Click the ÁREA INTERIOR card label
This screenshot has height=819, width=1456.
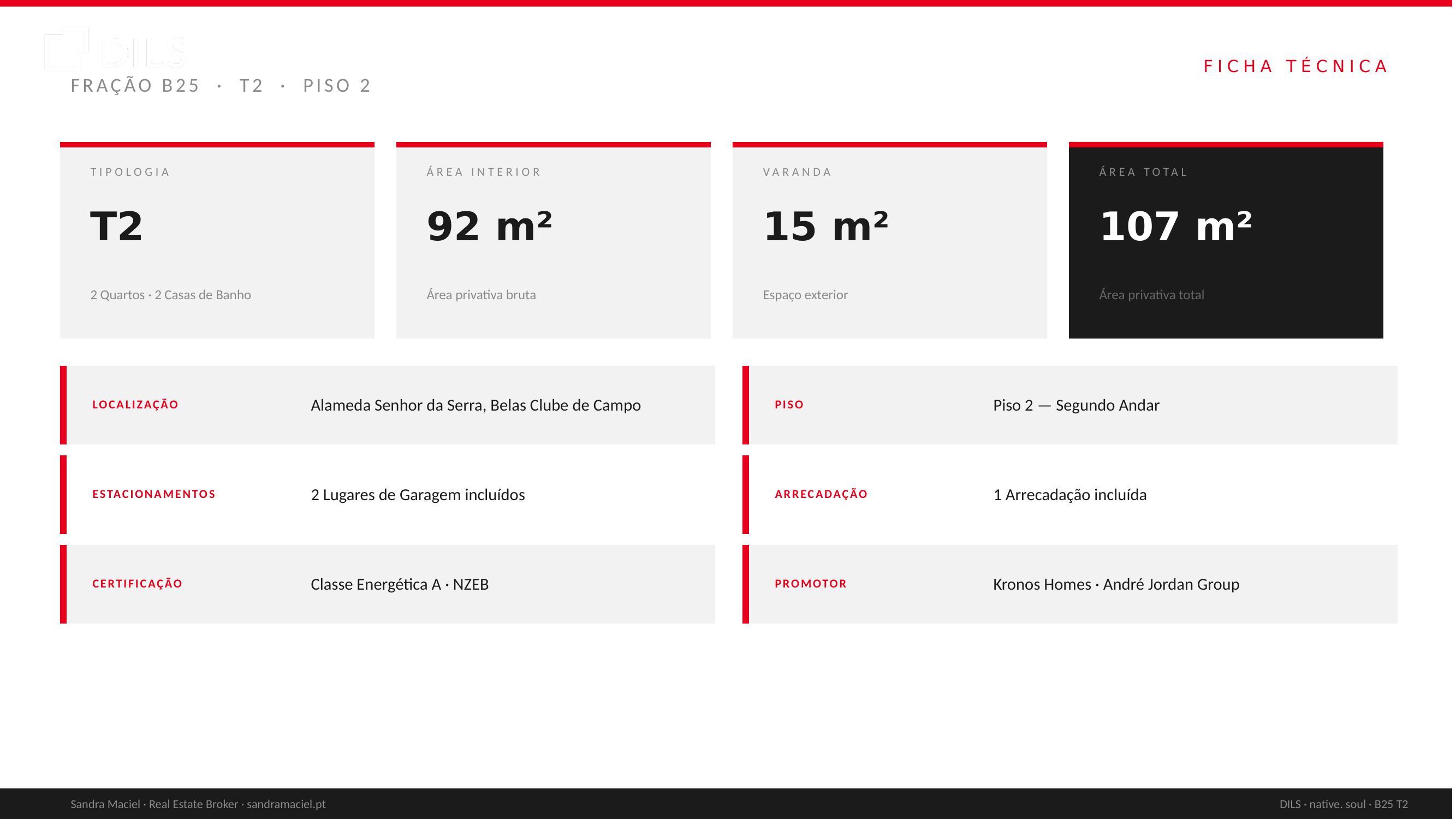(x=484, y=172)
